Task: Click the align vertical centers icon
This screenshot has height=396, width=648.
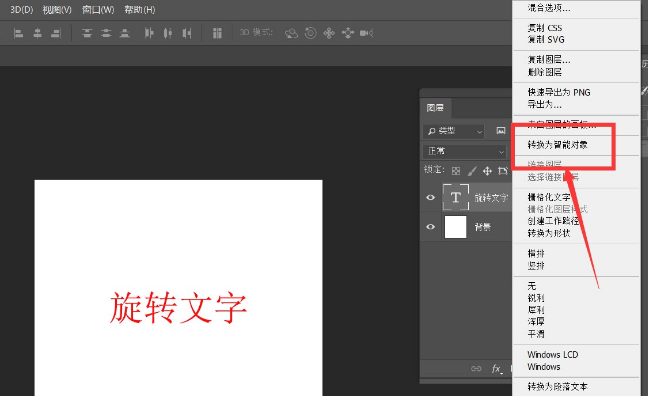Action: [x=106, y=33]
